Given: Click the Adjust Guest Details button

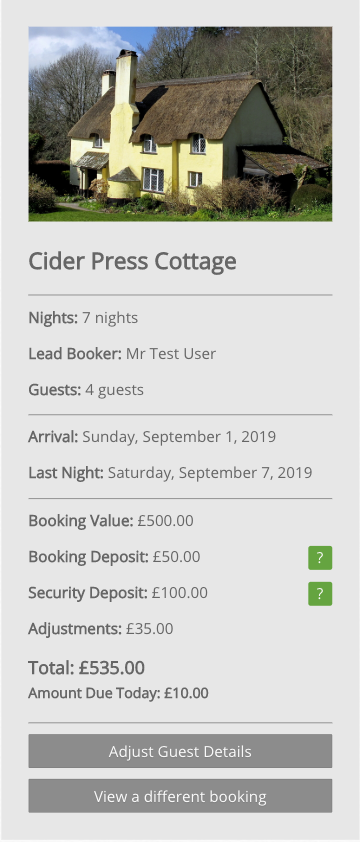Looking at the screenshot, I should [180, 751].
